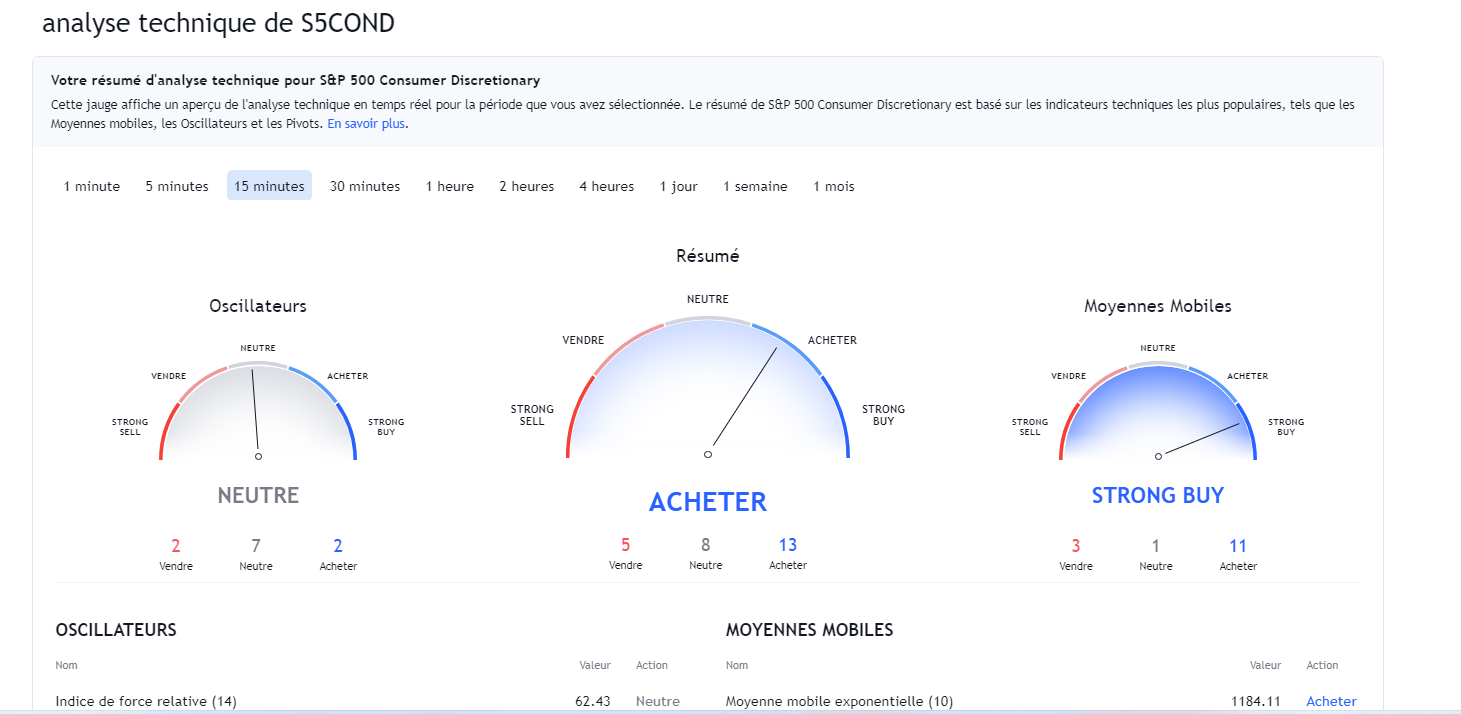Select the 1 jour timeframe

point(679,186)
